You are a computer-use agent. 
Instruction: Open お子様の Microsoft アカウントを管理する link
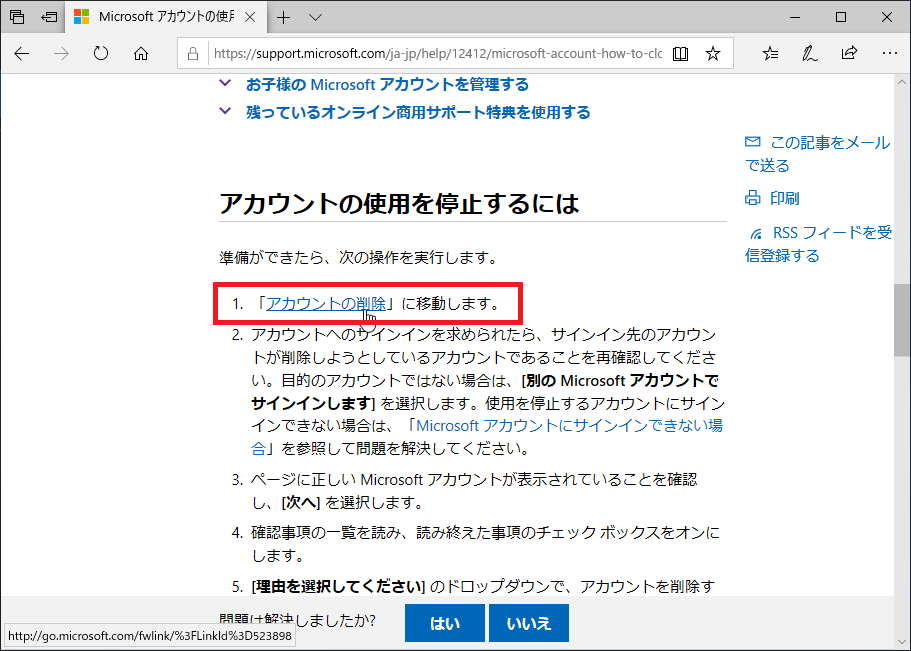tap(388, 85)
